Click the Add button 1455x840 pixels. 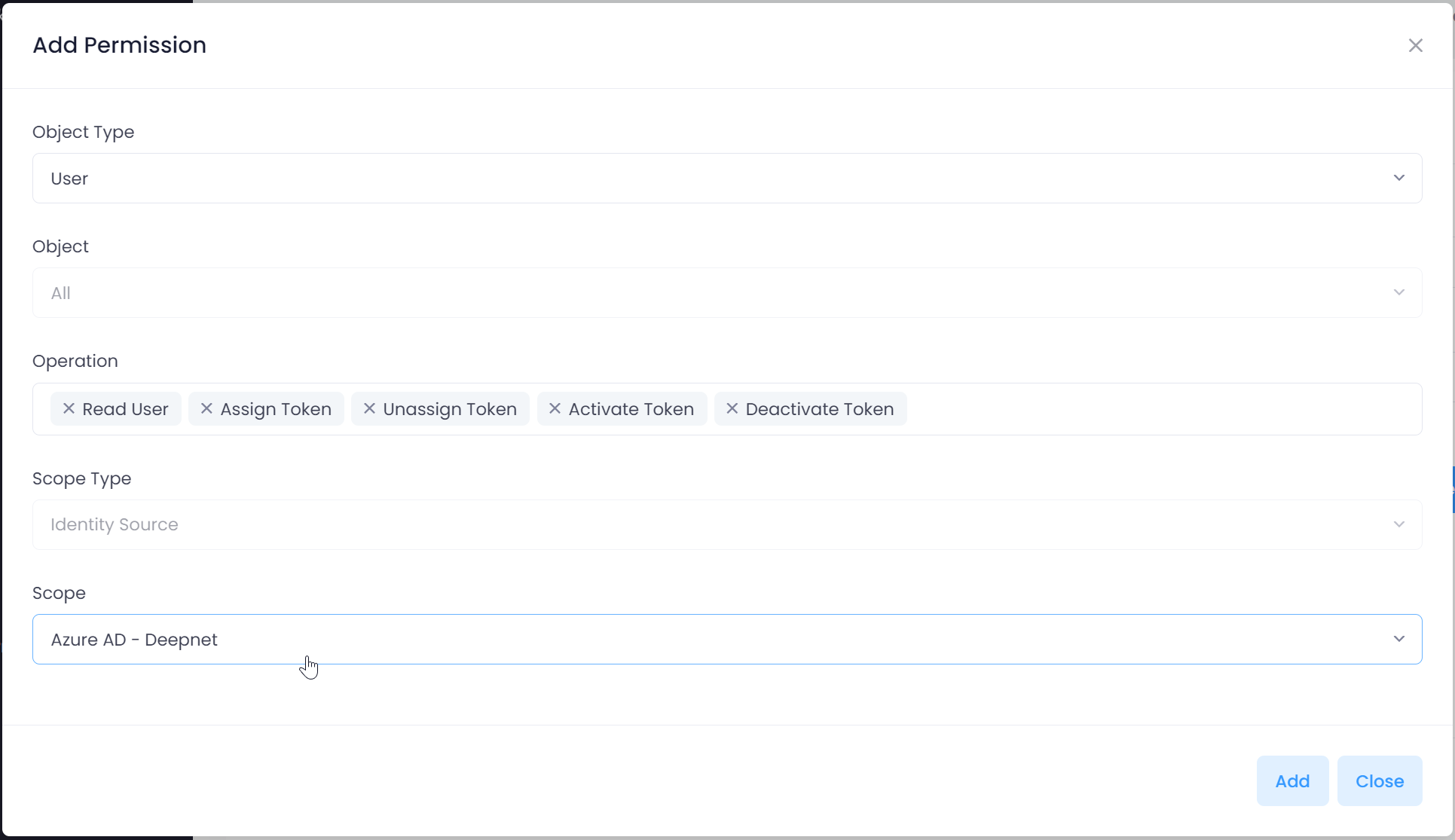(1291, 781)
